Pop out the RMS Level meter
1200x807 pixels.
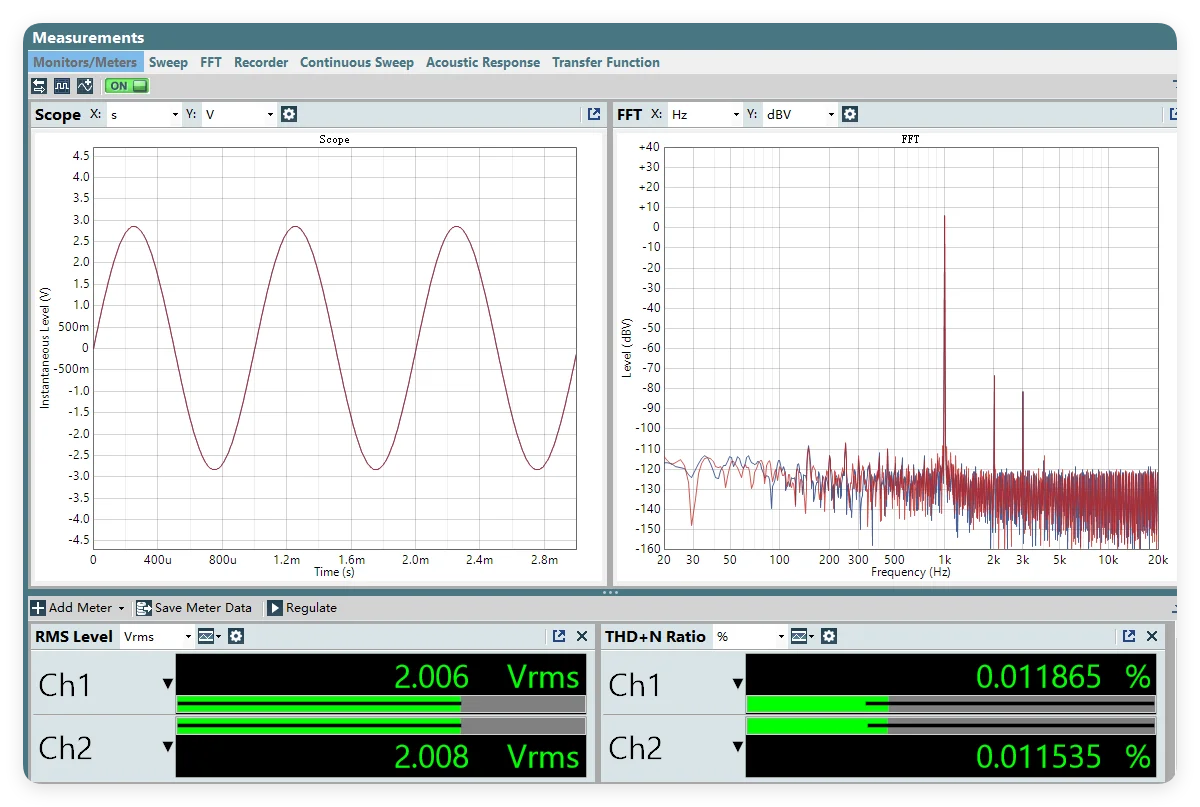pyautogui.click(x=559, y=636)
